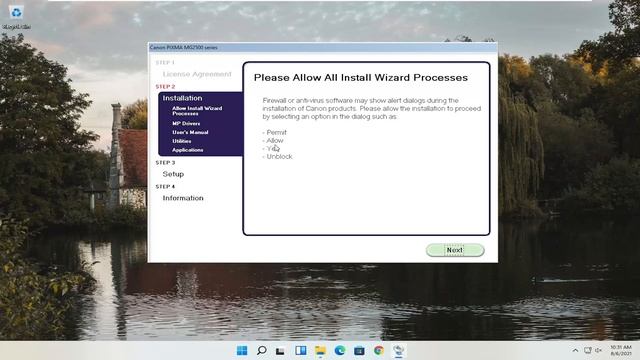Launch File Explorer from taskbar
This screenshot has width=640, height=360.
pyautogui.click(x=320, y=351)
